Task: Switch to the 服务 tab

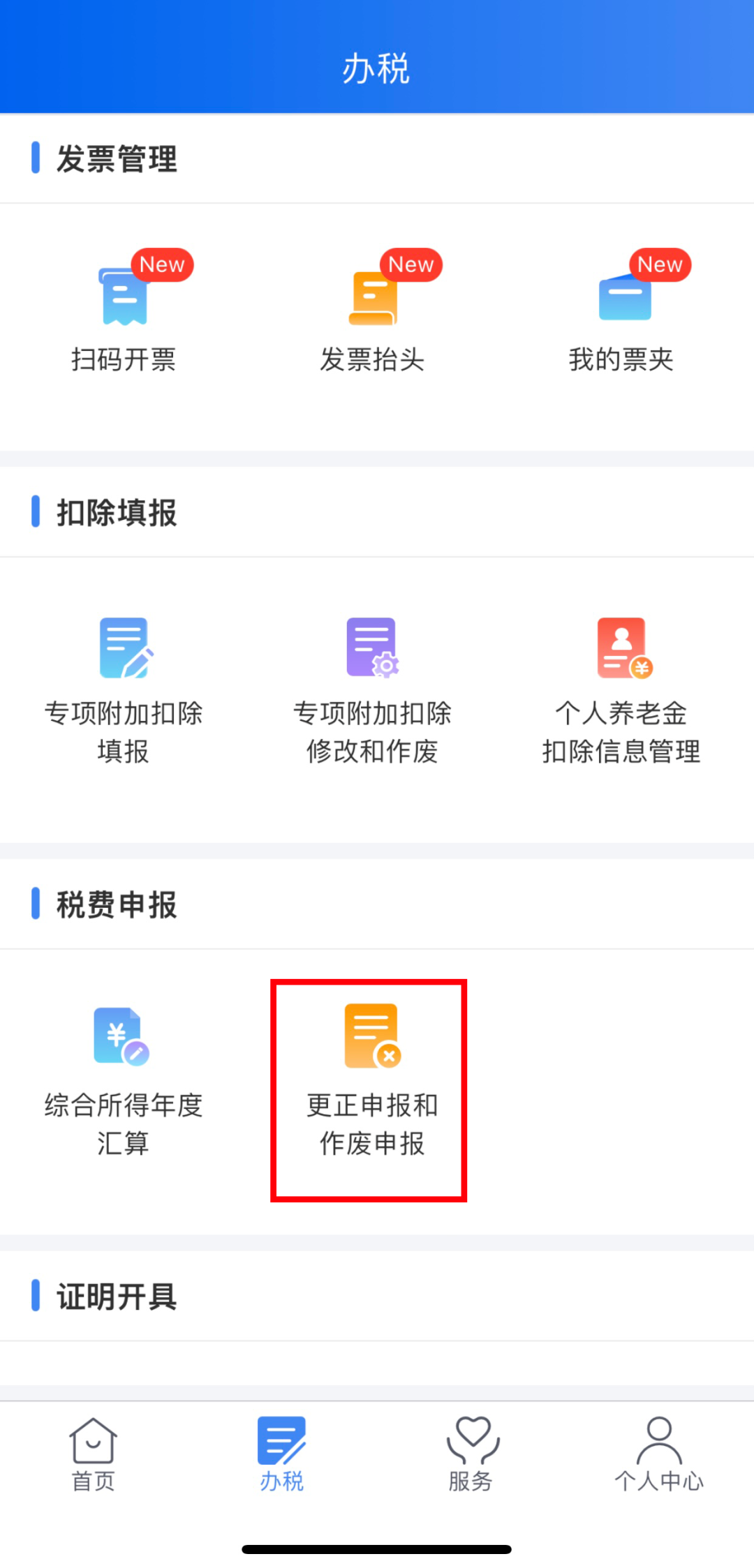Action: point(471,1454)
